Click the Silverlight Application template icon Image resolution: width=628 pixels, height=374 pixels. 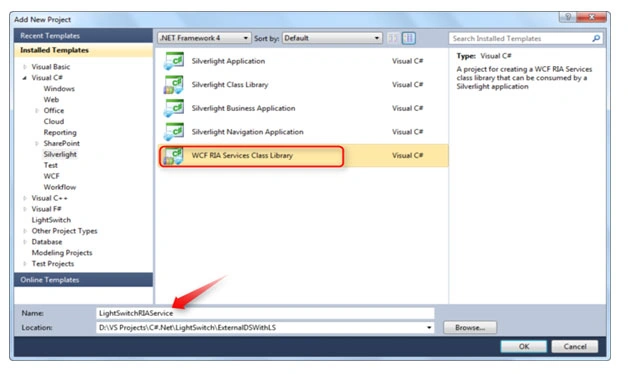pyautogui.click(x=173, y=61)
